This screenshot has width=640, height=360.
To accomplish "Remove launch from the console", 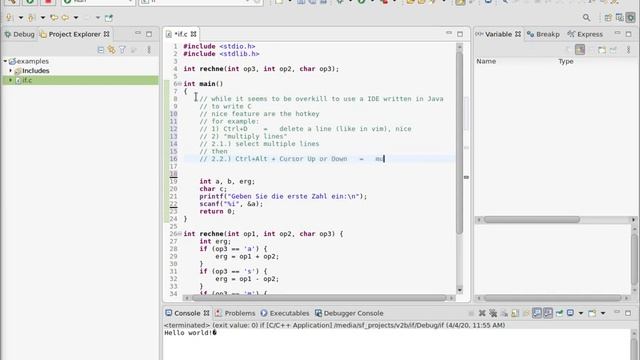I will point(482,313).
